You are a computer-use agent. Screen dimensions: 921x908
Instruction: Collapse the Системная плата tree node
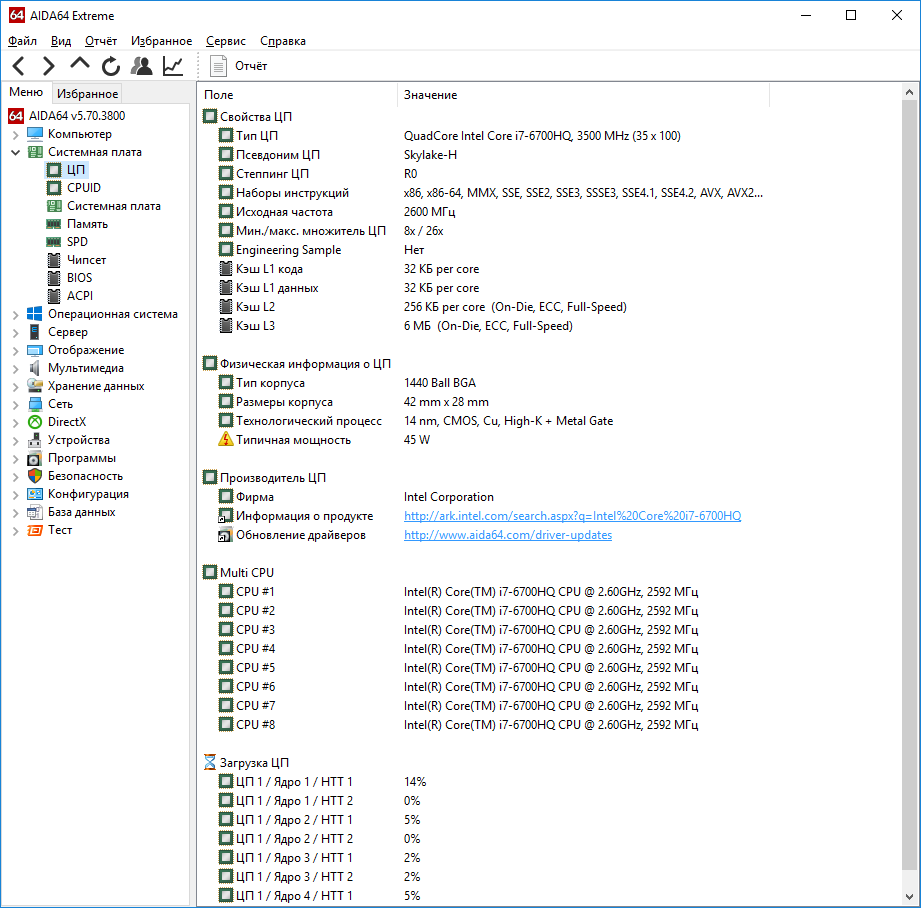point(16,153)
